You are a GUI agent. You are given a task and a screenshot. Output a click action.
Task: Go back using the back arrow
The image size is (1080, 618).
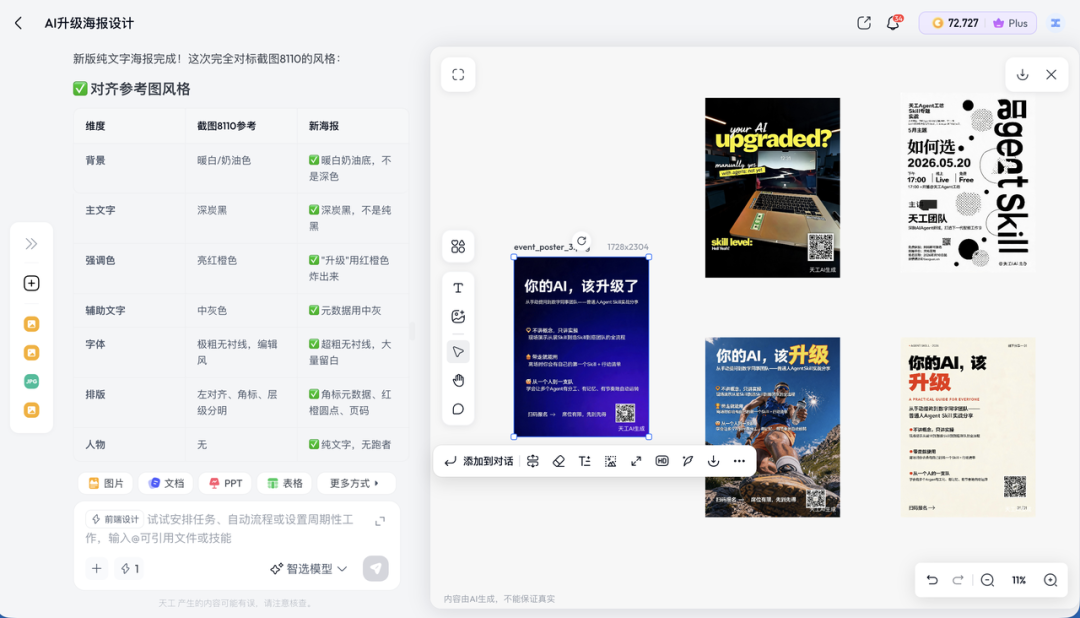click(x=19, y=23)
